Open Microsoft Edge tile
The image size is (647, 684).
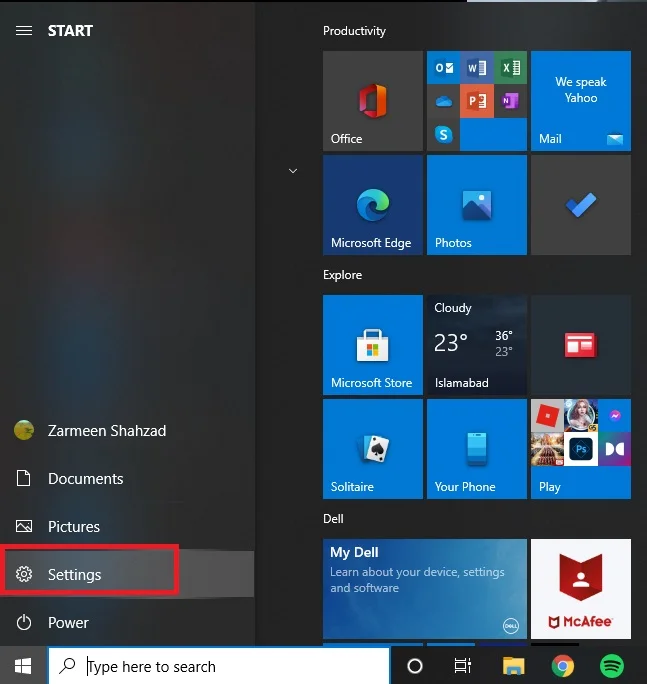[373, 205]
